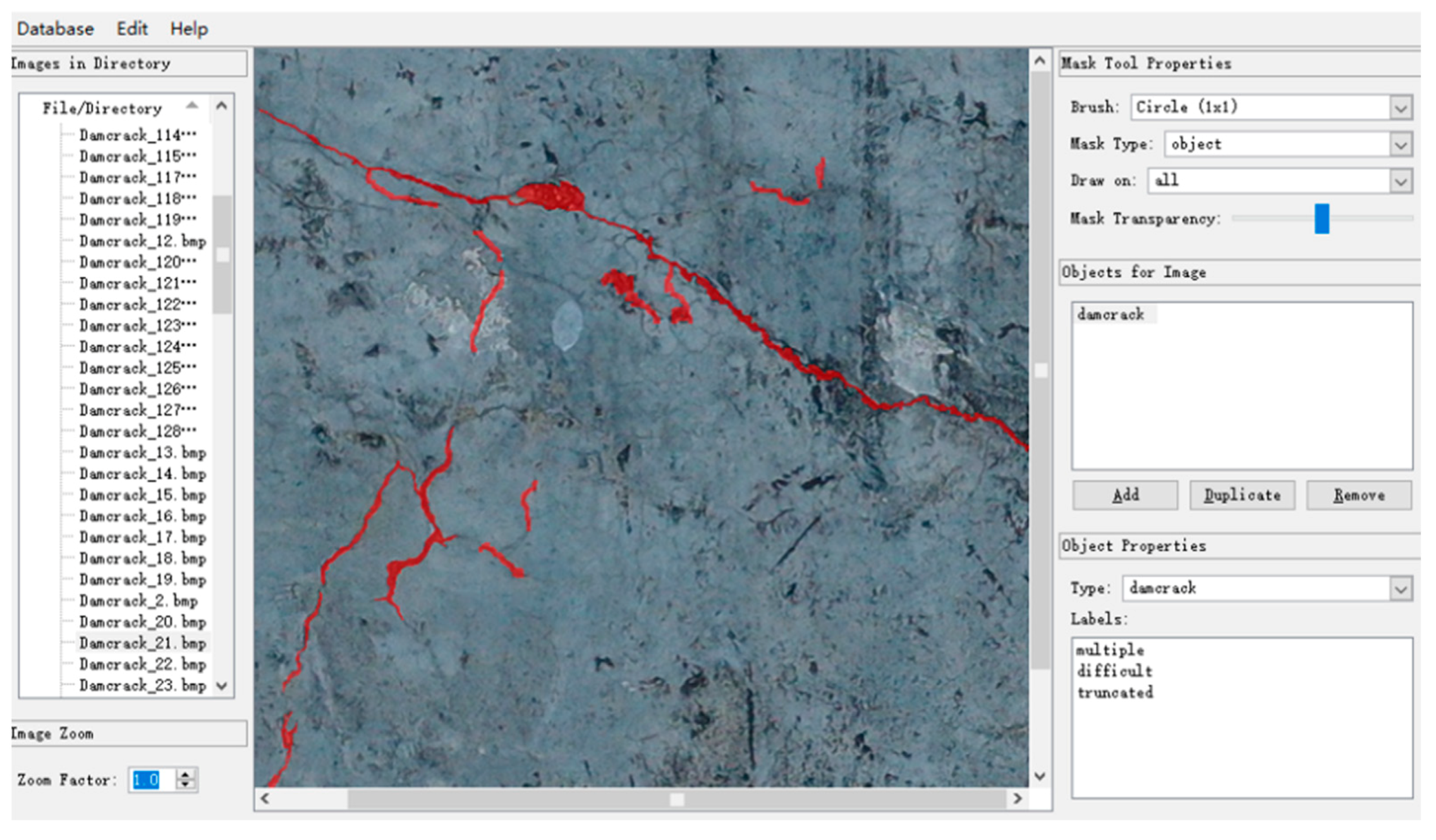This screenshot has width=1436, height=840.
Task: Select the 'truncated' label
Action: (x=1115, y=693)
